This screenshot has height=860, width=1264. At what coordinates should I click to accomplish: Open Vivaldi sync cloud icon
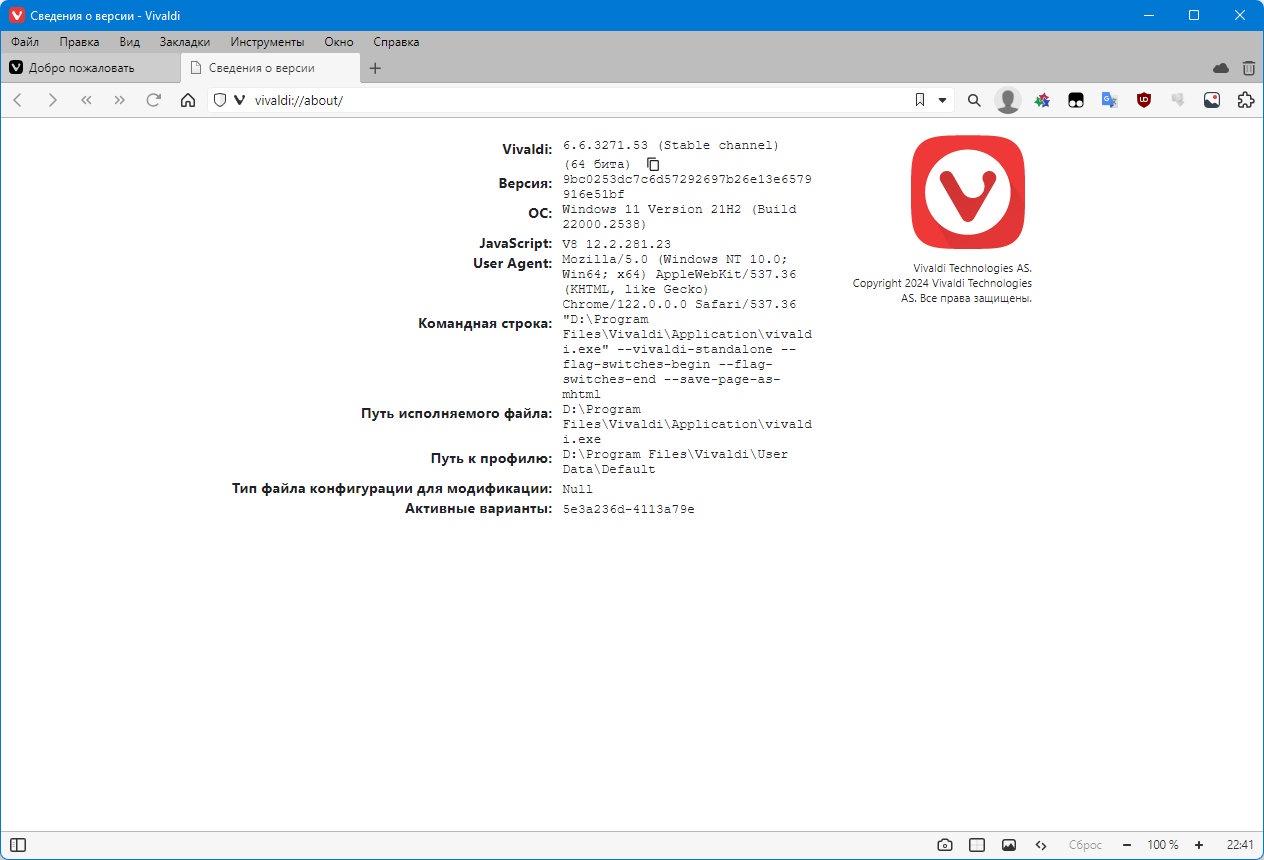pyautogui.click(x=1220, y=68)
